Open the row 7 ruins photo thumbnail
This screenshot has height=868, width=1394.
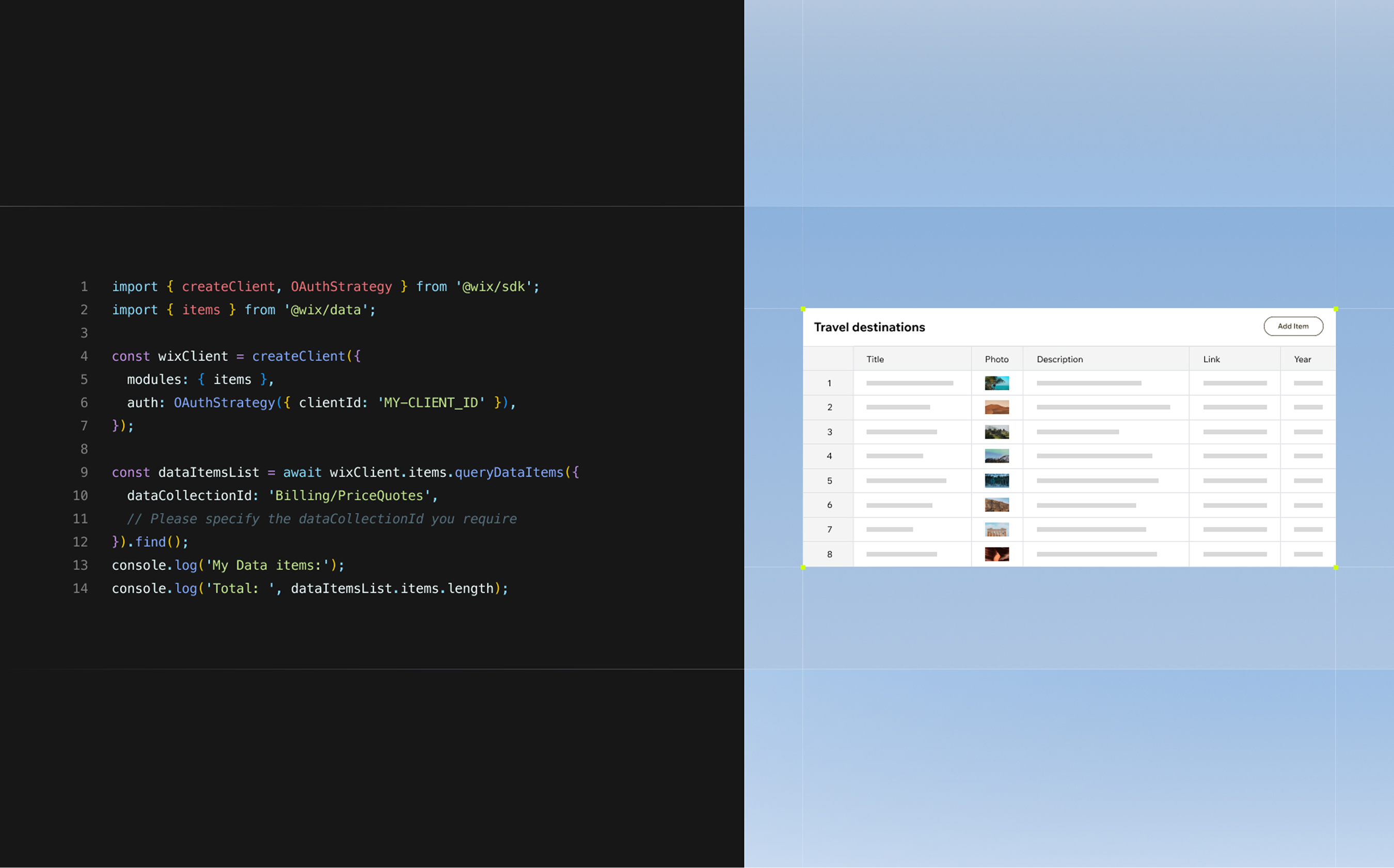pyautogui.click(x=996, y=529)
